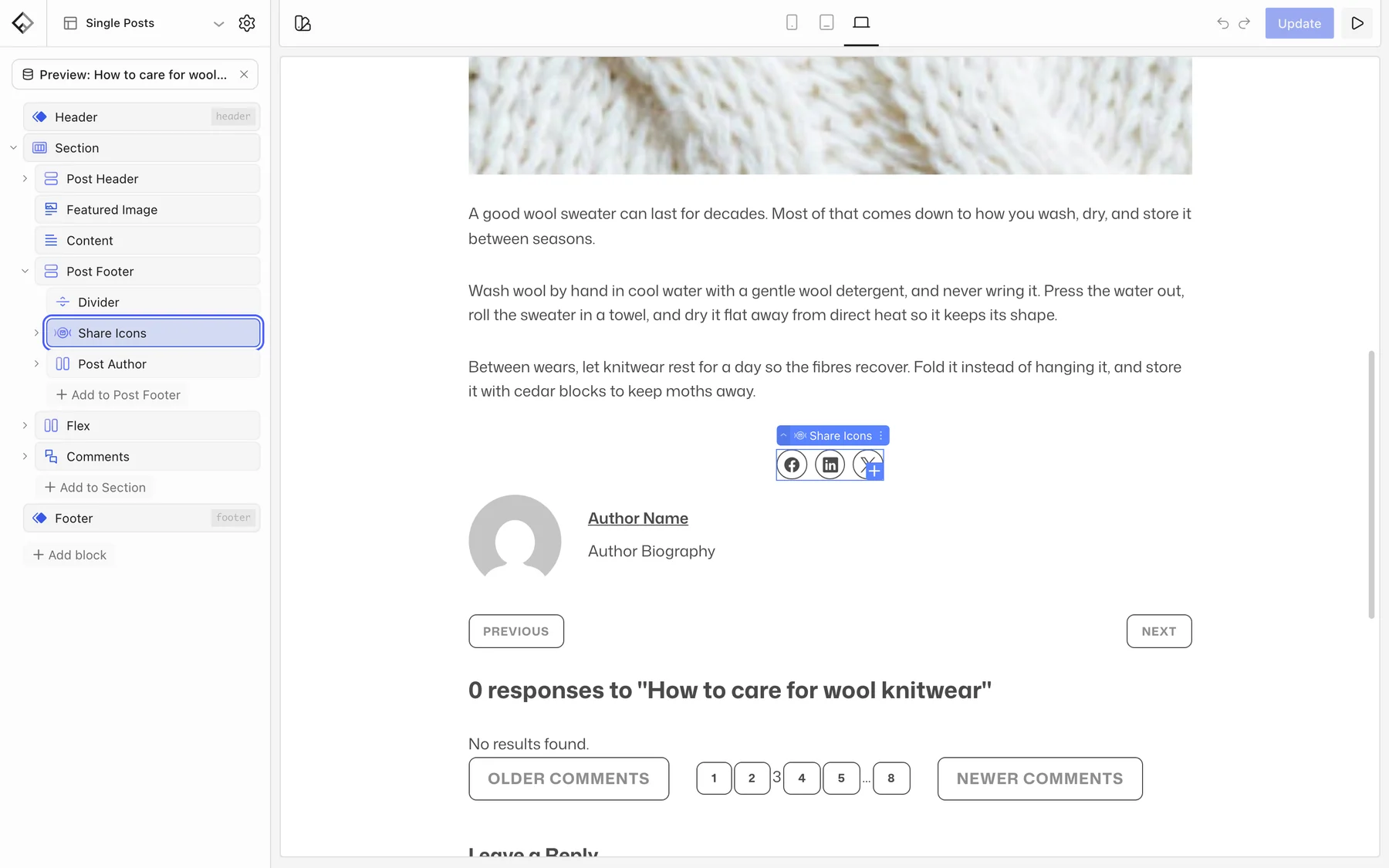
Task: Click the preview play icon
Action: click(1357, 23)
